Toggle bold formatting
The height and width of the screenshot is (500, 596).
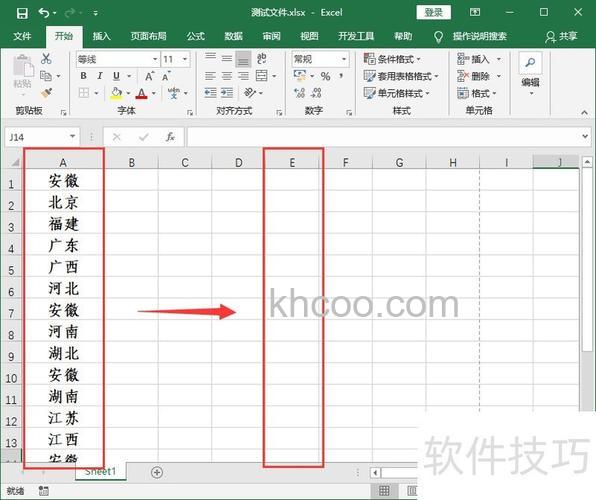click(83, 76)
